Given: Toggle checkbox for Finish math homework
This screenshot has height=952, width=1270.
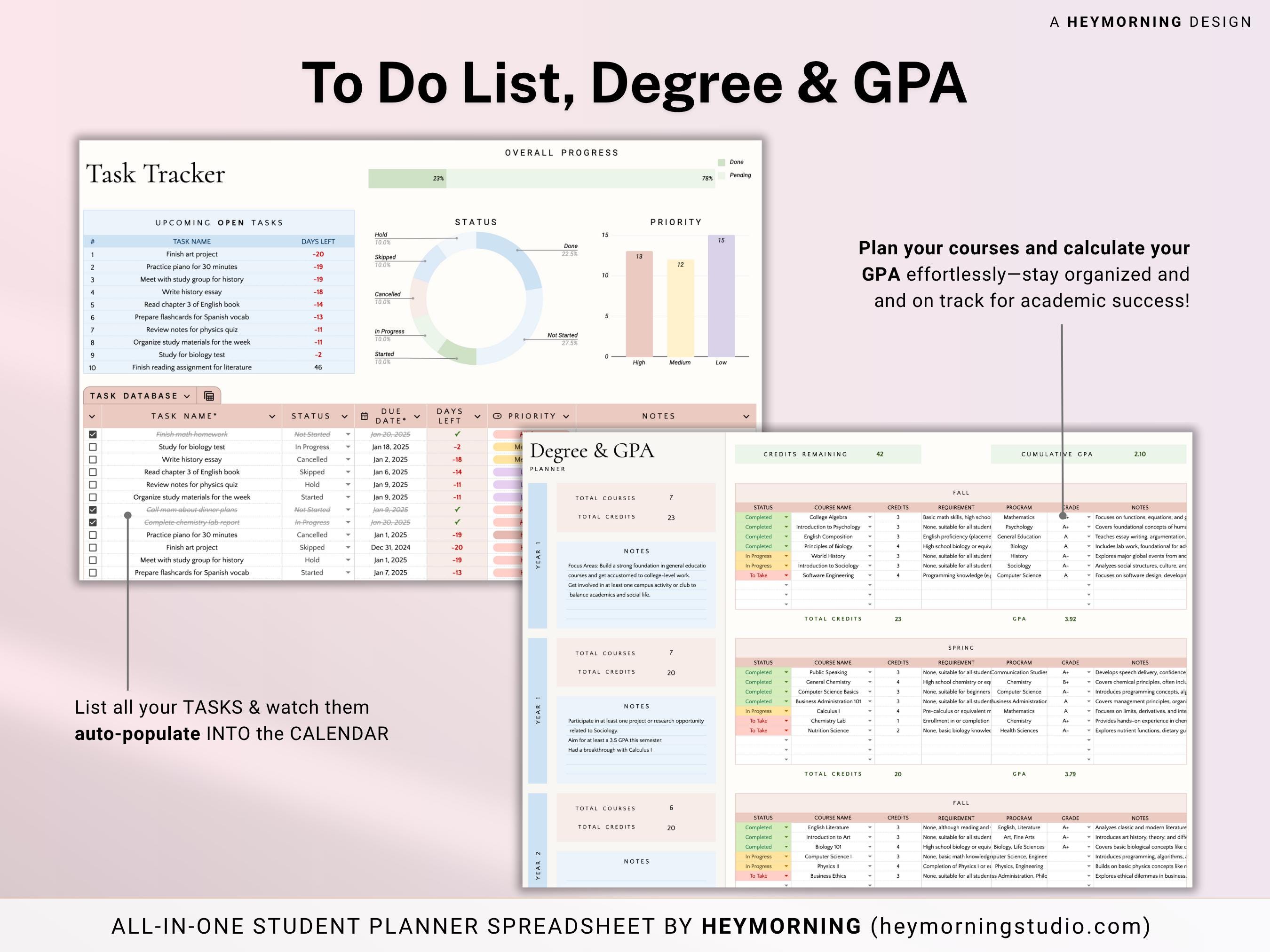Looking at the screenshot, I should (93, 434).
